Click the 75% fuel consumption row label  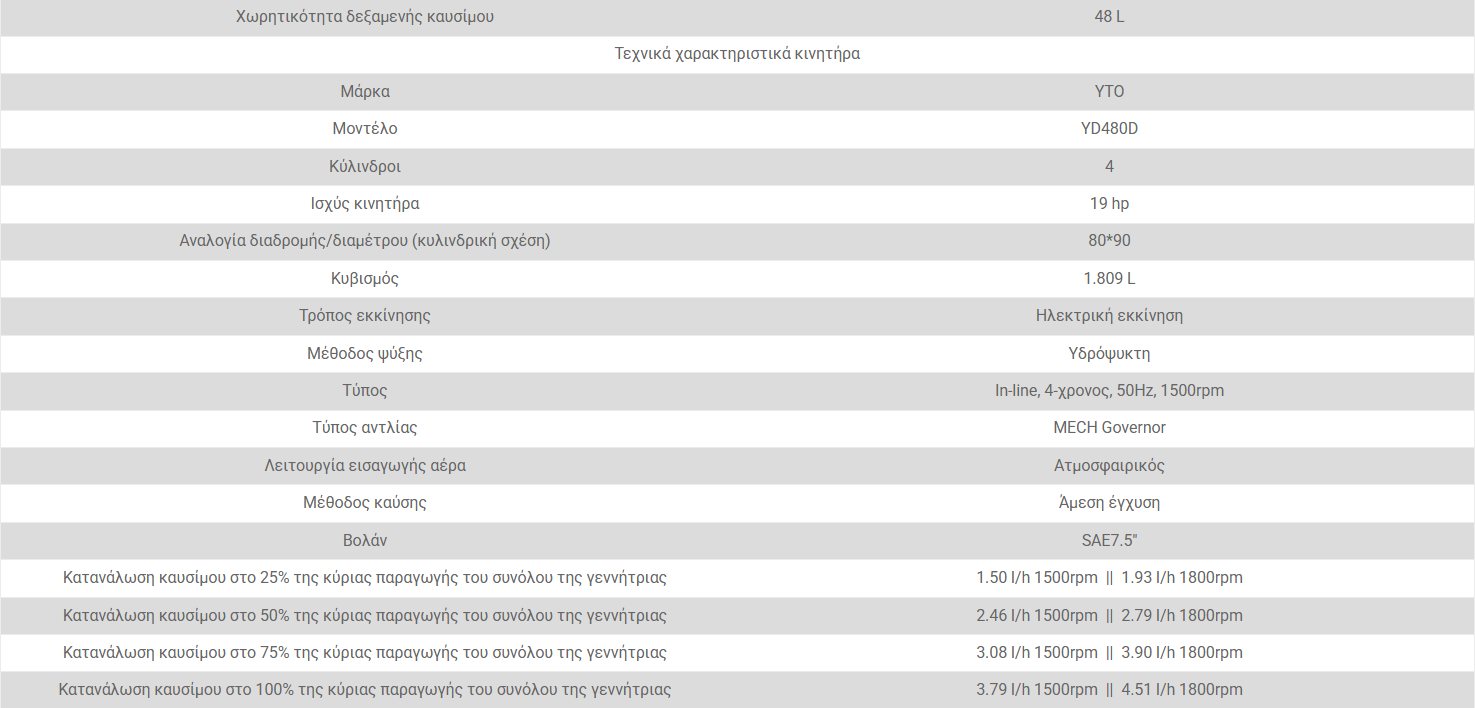click(x=364, y=653)
